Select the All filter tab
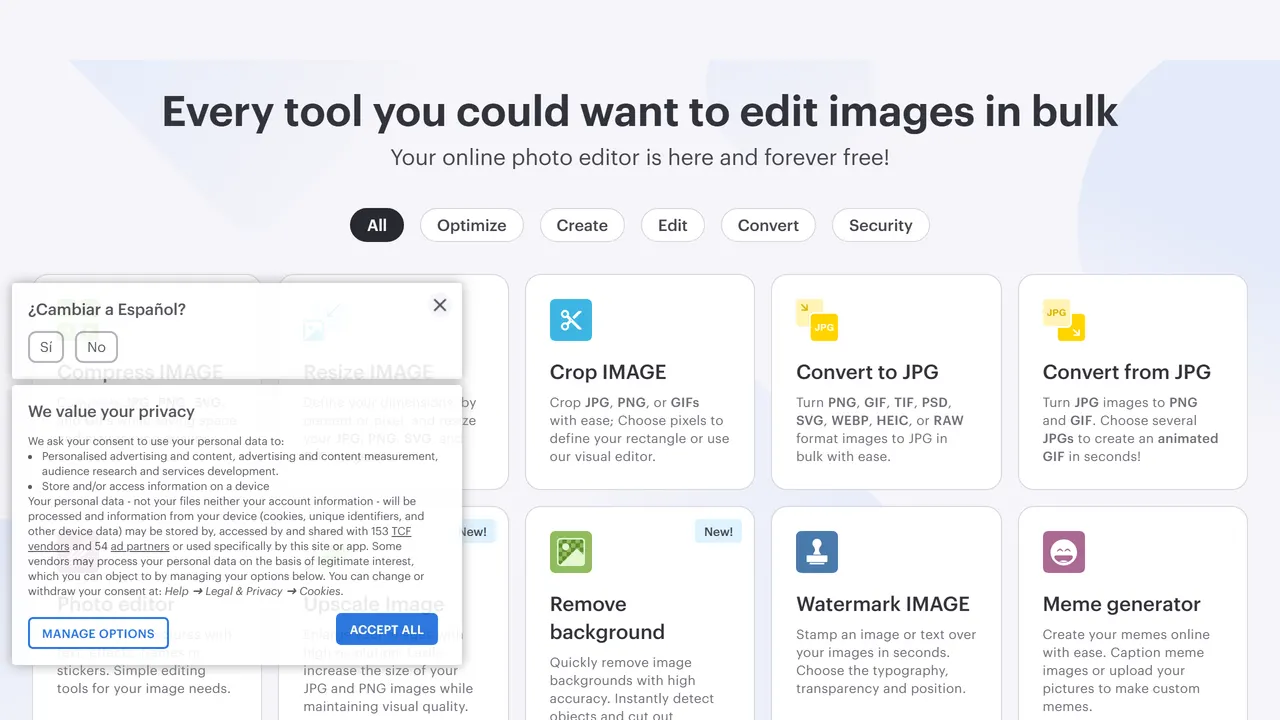 tap(377, 225)
